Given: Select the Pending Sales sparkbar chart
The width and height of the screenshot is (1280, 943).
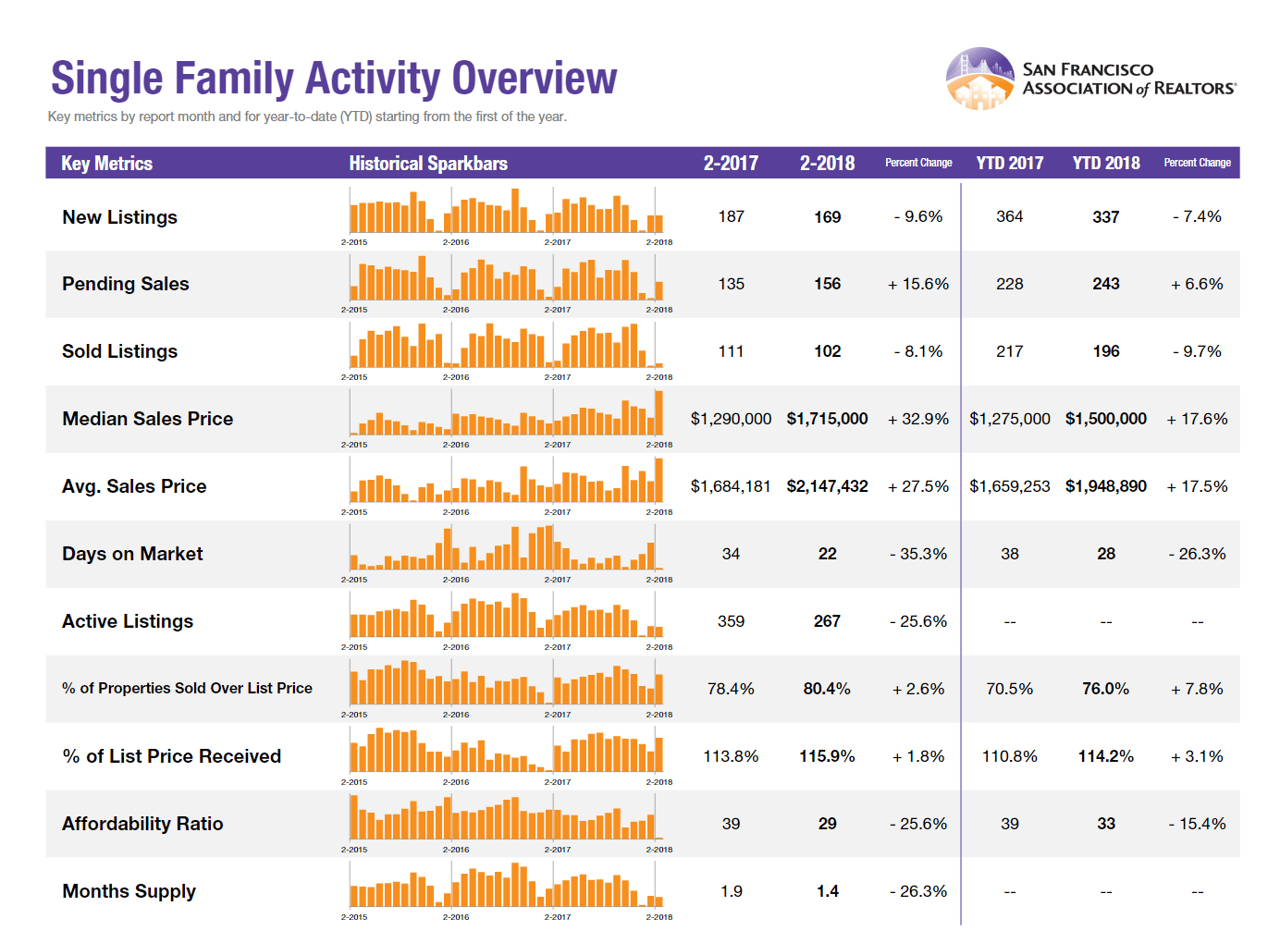Looking at the screenshot, I should click(x=506, y=278).
